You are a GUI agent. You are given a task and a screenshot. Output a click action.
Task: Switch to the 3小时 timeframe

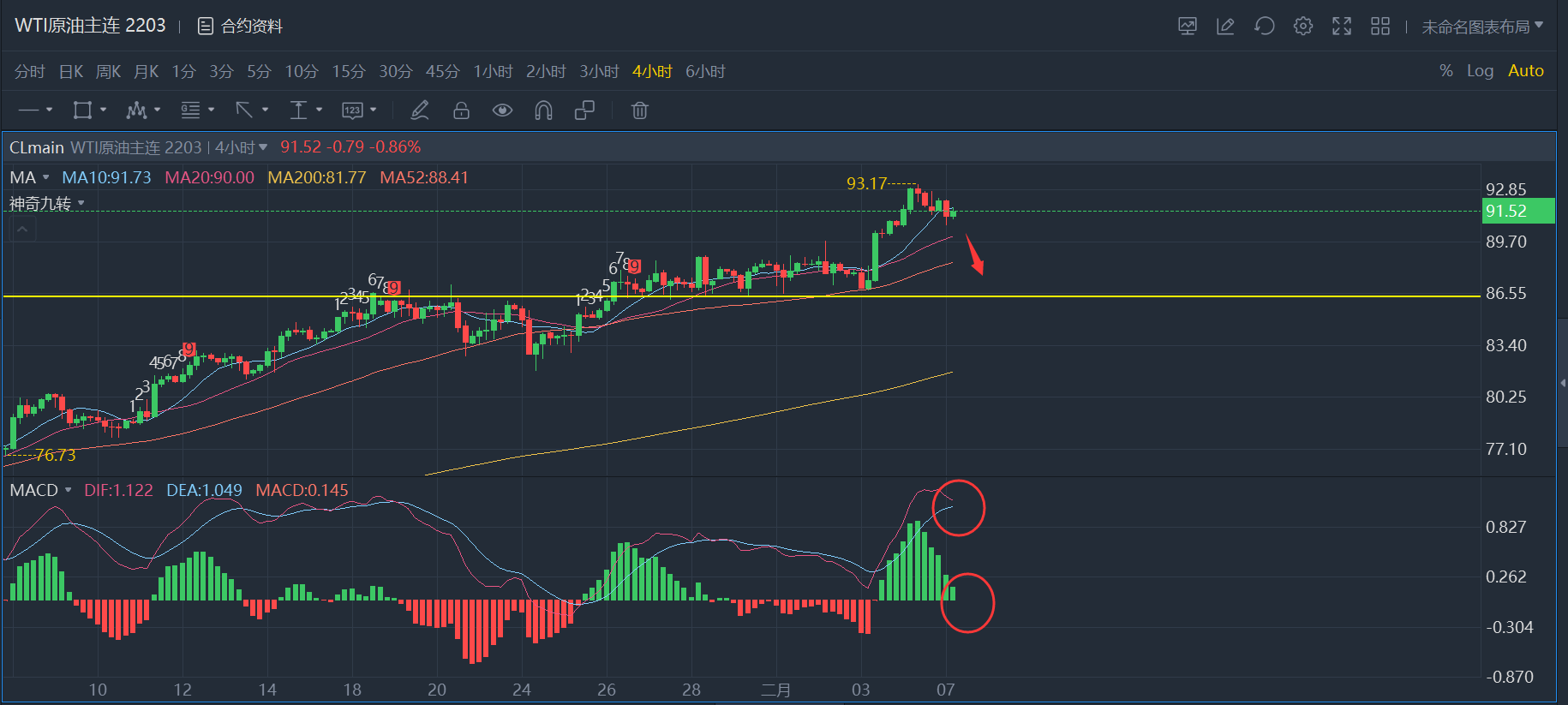pyautogui.click(x=600, y=71)
